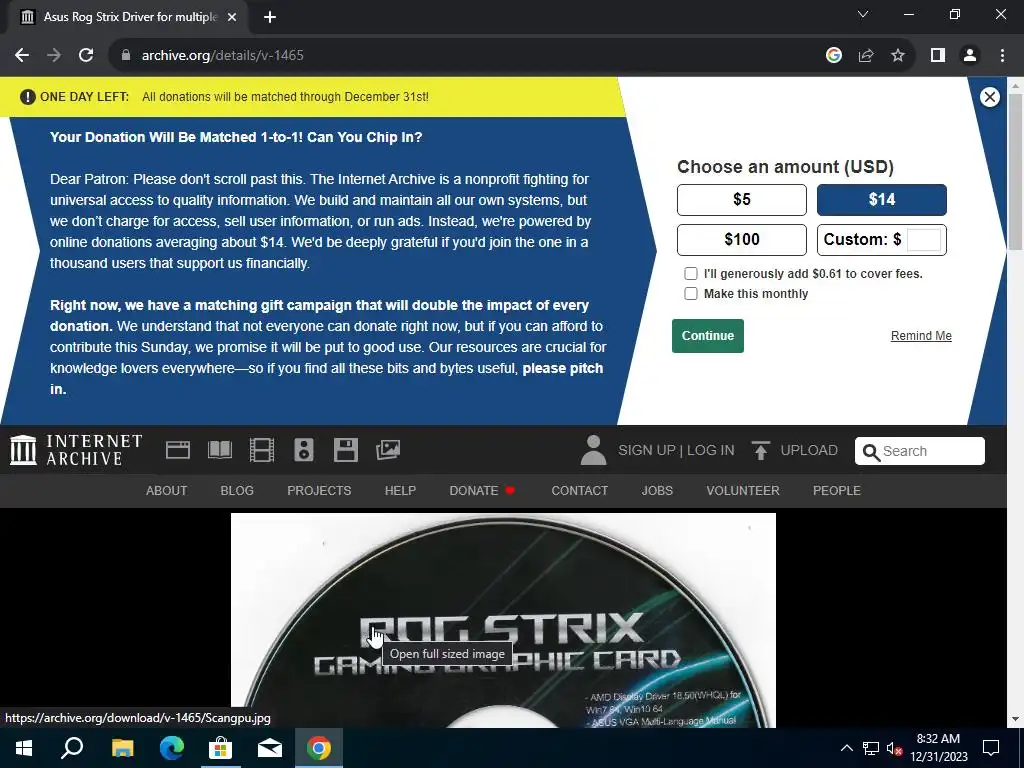Click SIGN UP link

tap(647, 450)
